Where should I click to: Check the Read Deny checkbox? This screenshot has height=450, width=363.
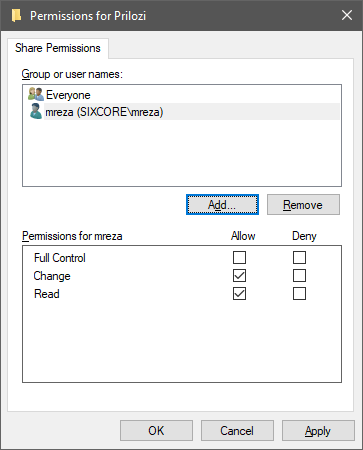(x=299, y=294)
